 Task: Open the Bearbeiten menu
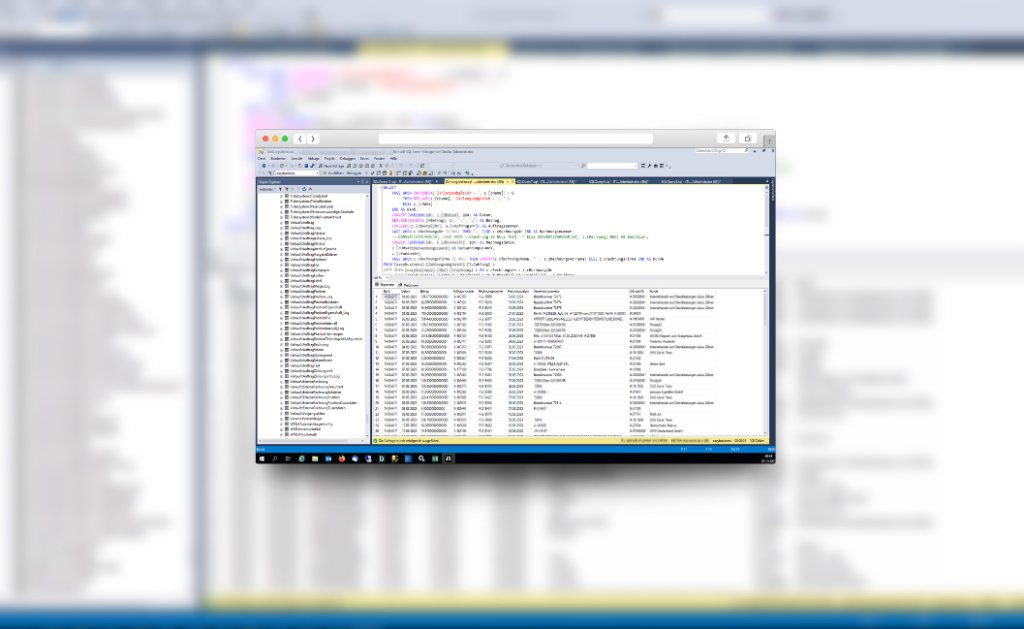point(278,159)
